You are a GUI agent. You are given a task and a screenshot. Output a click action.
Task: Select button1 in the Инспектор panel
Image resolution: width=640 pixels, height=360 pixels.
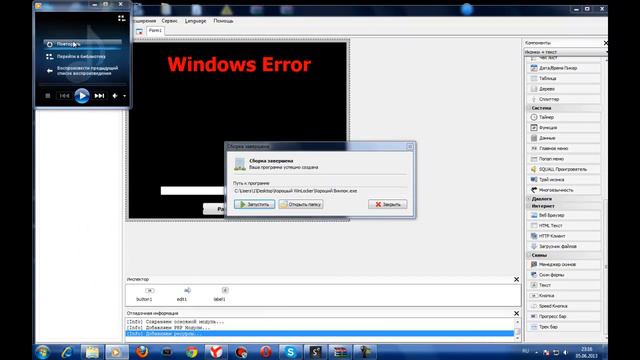point(144,294)
